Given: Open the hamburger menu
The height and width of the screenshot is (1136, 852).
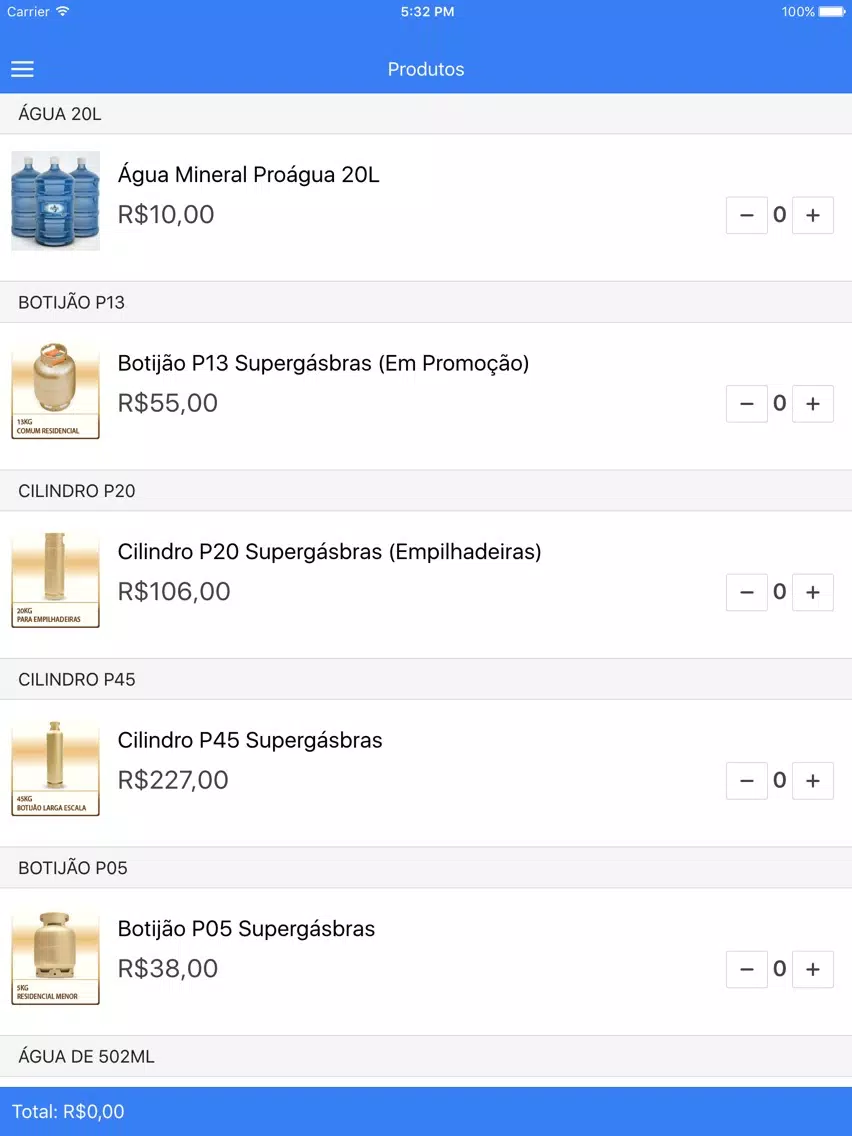Looking at the screenshot, I should (22, 69).
